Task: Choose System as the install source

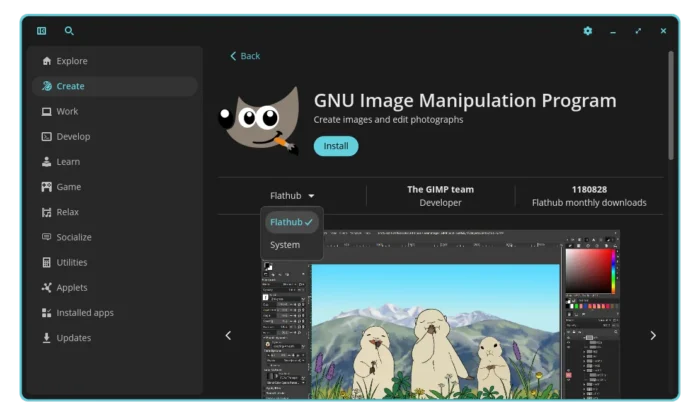Action: click(285, 245)
